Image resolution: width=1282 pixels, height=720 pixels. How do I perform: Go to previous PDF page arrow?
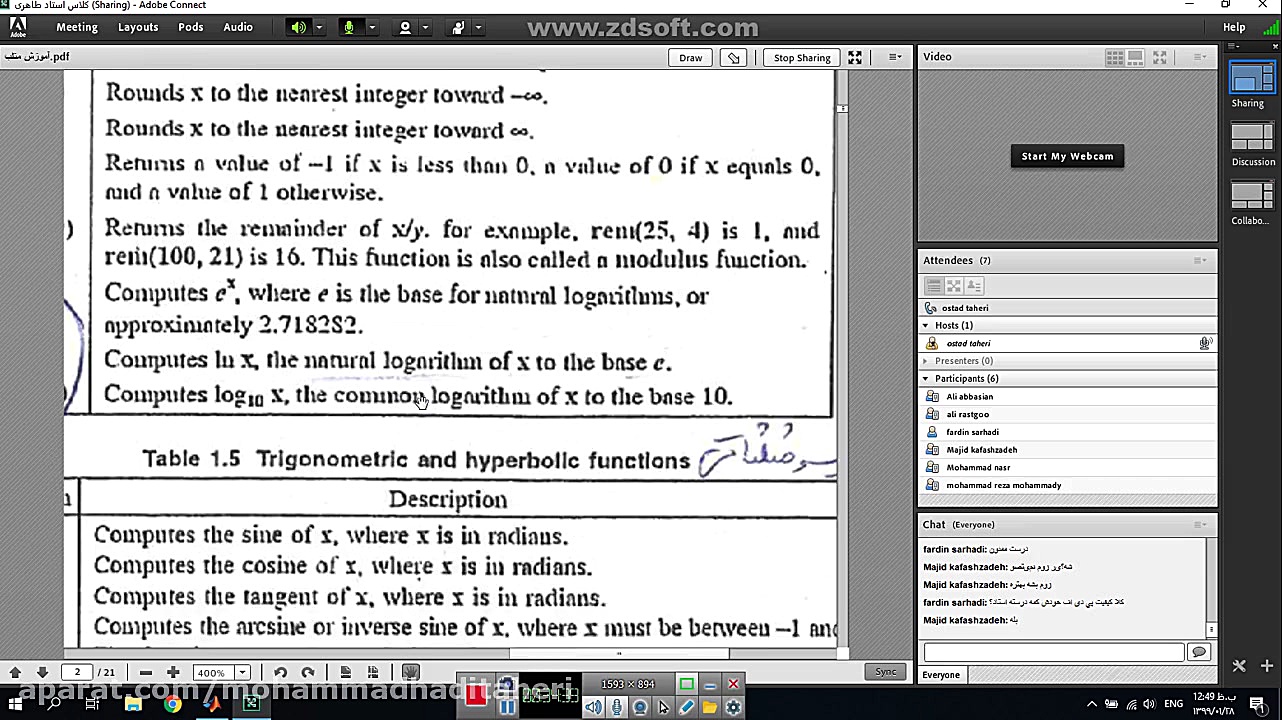click(15, 672)
